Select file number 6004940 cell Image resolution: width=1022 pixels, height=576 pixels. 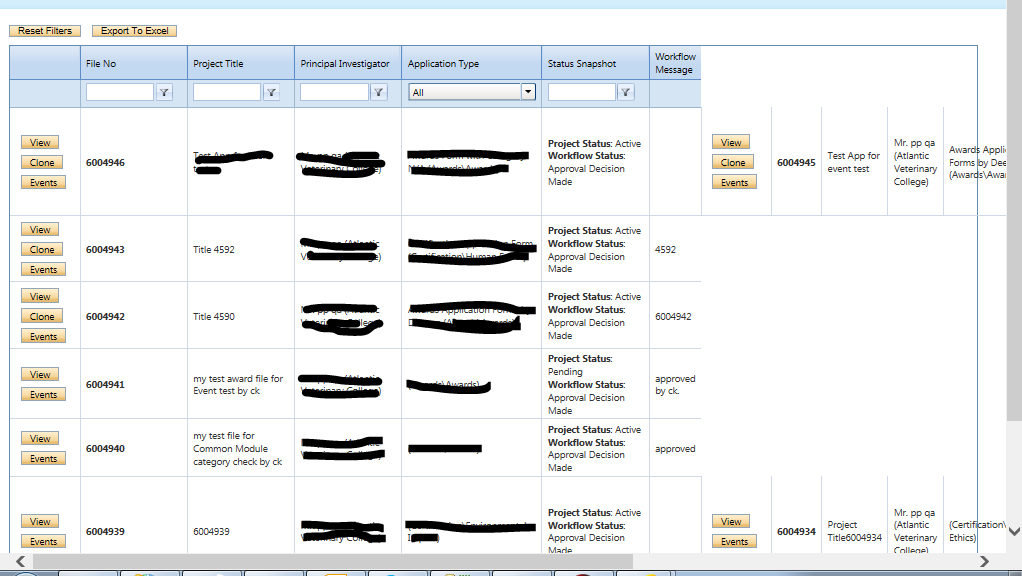(105, 448)
